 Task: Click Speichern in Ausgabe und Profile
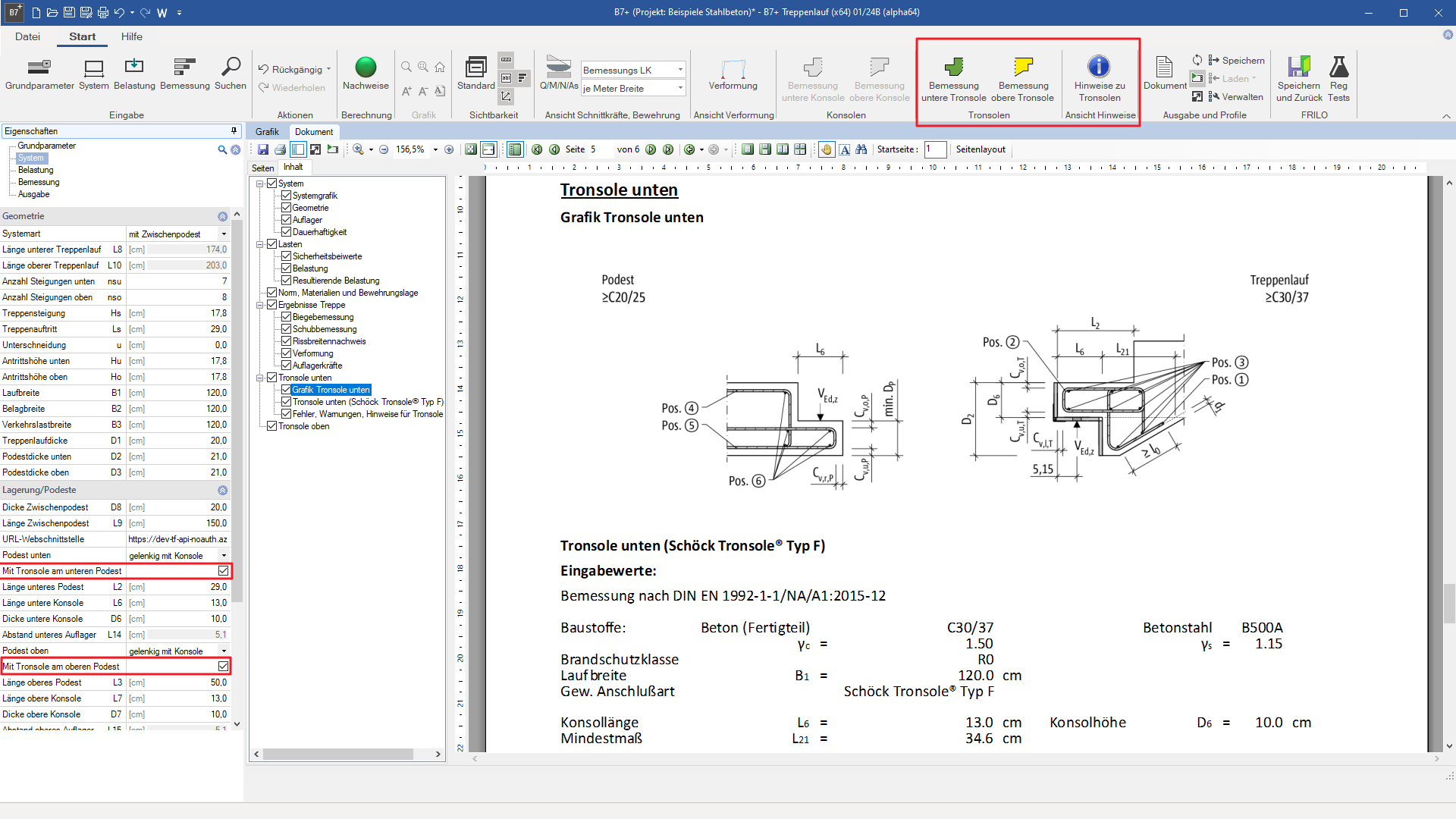pyautogui.click(x=1236, y=61)
